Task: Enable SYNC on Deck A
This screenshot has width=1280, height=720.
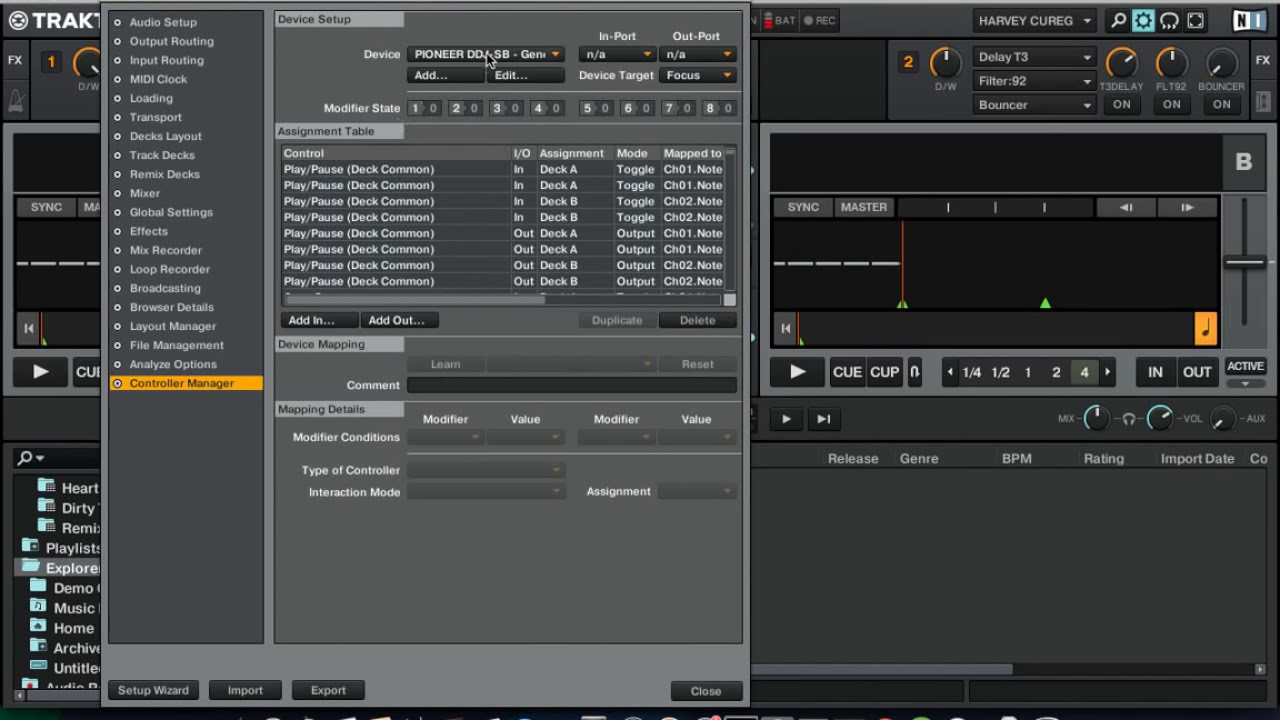Action: click(x=46, y=207)
